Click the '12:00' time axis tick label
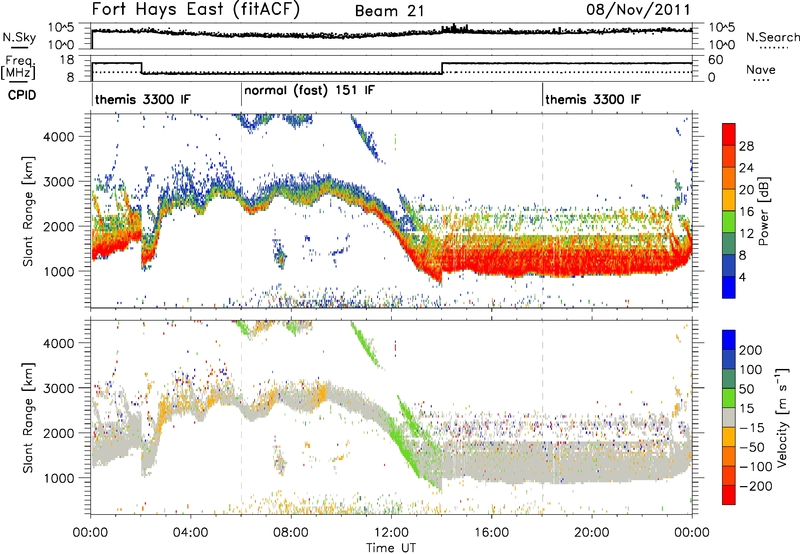800x554 pixels. click(x=391, y=533)
